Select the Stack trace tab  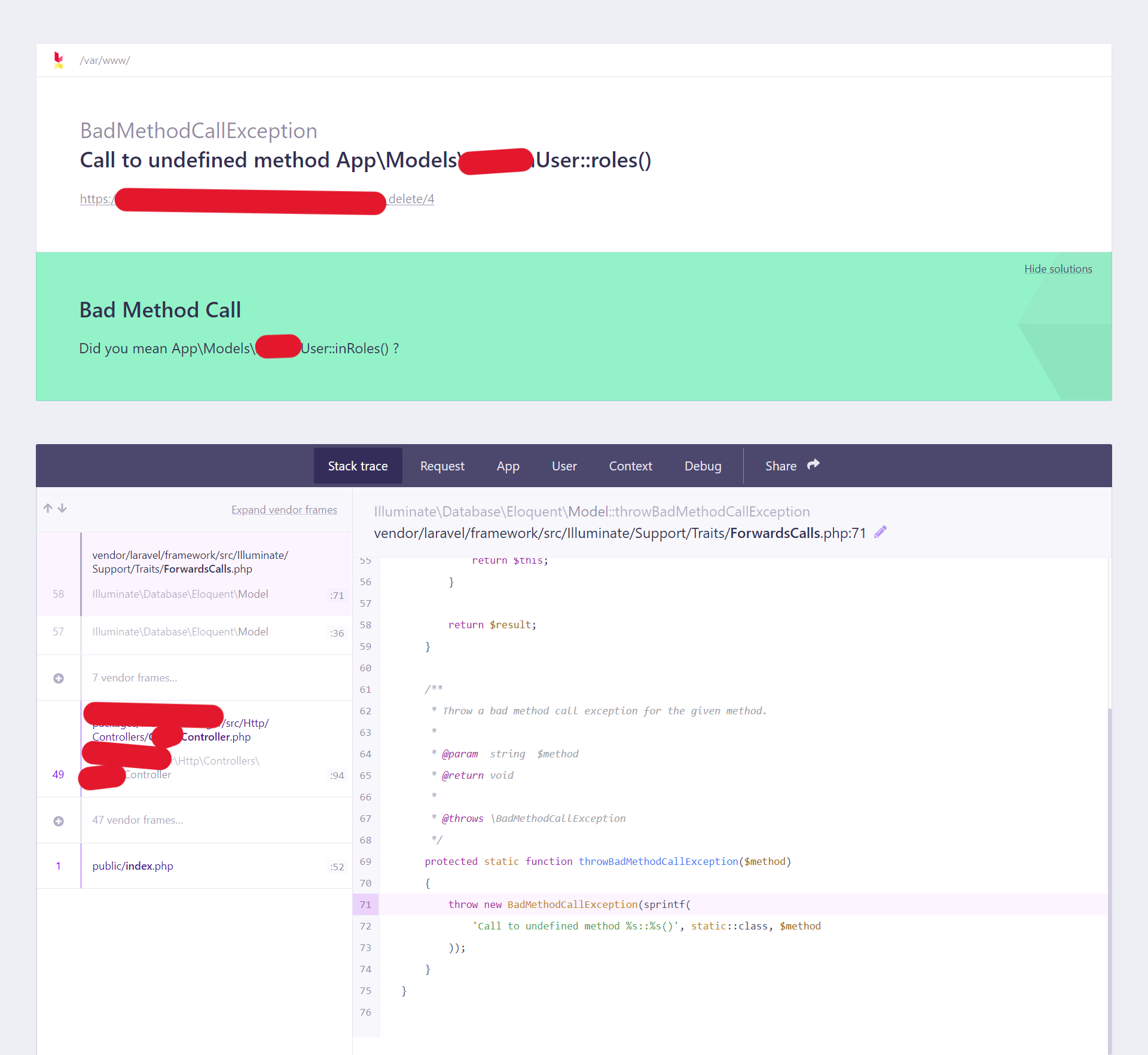[x=358, y=466]
